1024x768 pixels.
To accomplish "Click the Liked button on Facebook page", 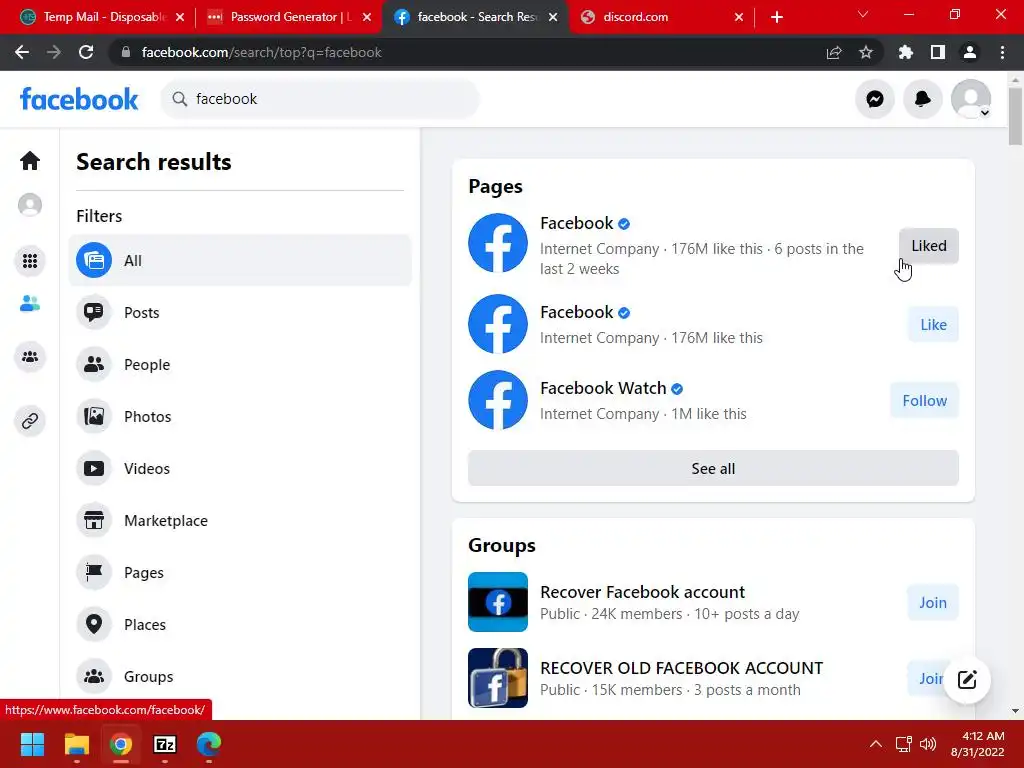I will click(929, 246).
